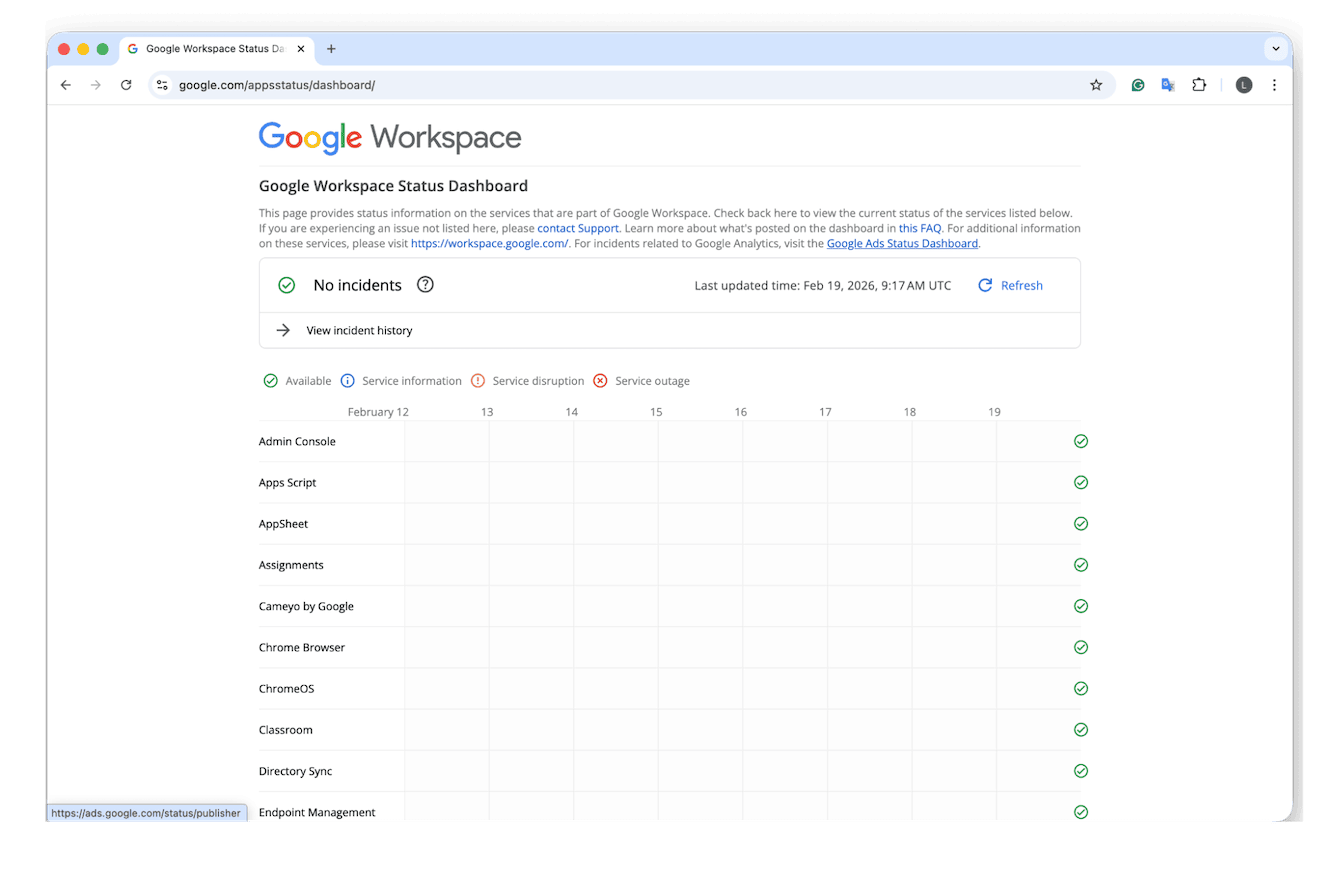Open the help tooltip next to No incidents
This screenshot has height=884, width=1340.
[x=425, y=284]
